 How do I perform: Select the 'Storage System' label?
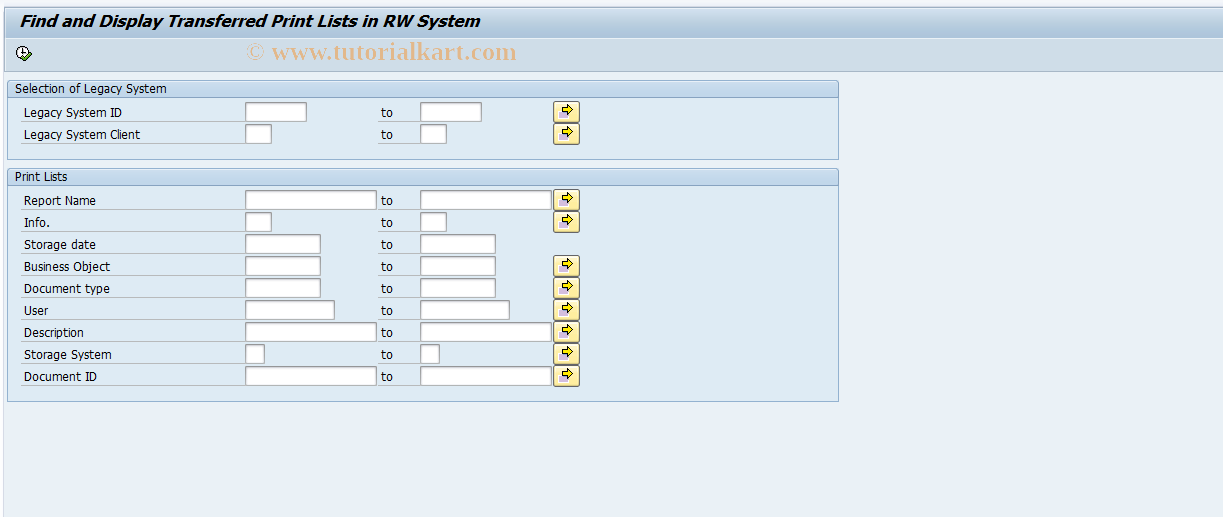(68, 355)
